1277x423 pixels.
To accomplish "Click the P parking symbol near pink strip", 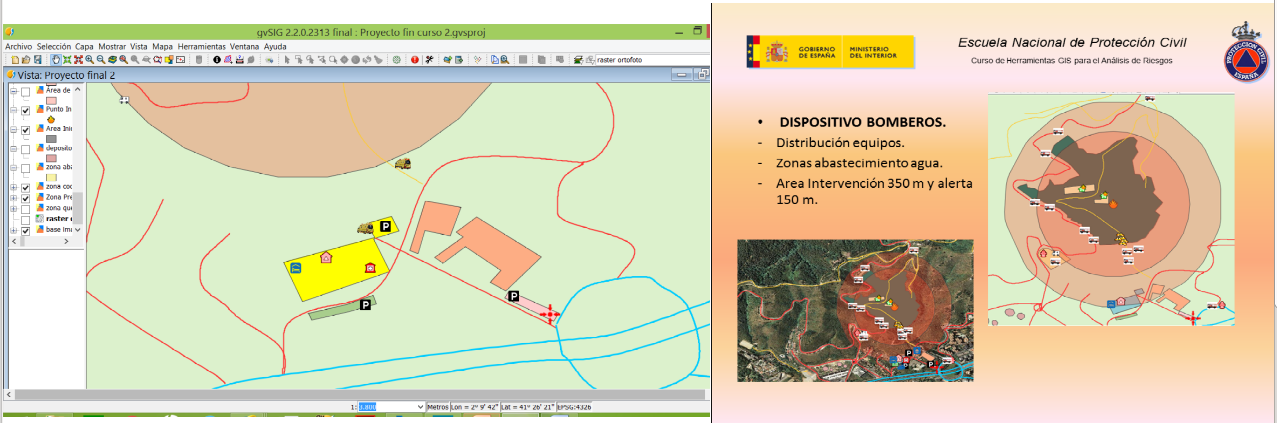I will (513, 296).
